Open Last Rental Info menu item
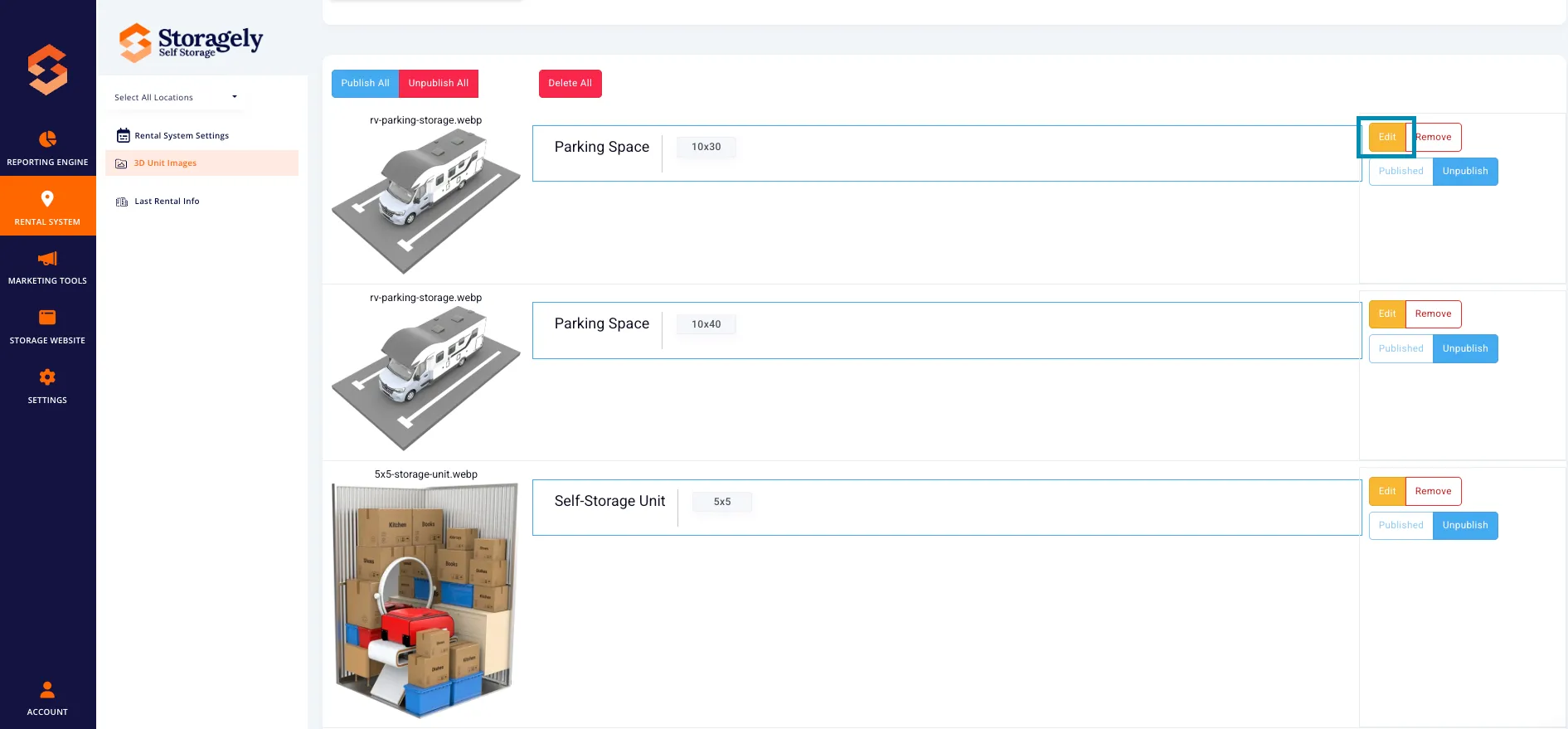The image size is (1568, 729). [x=167, y=202]
